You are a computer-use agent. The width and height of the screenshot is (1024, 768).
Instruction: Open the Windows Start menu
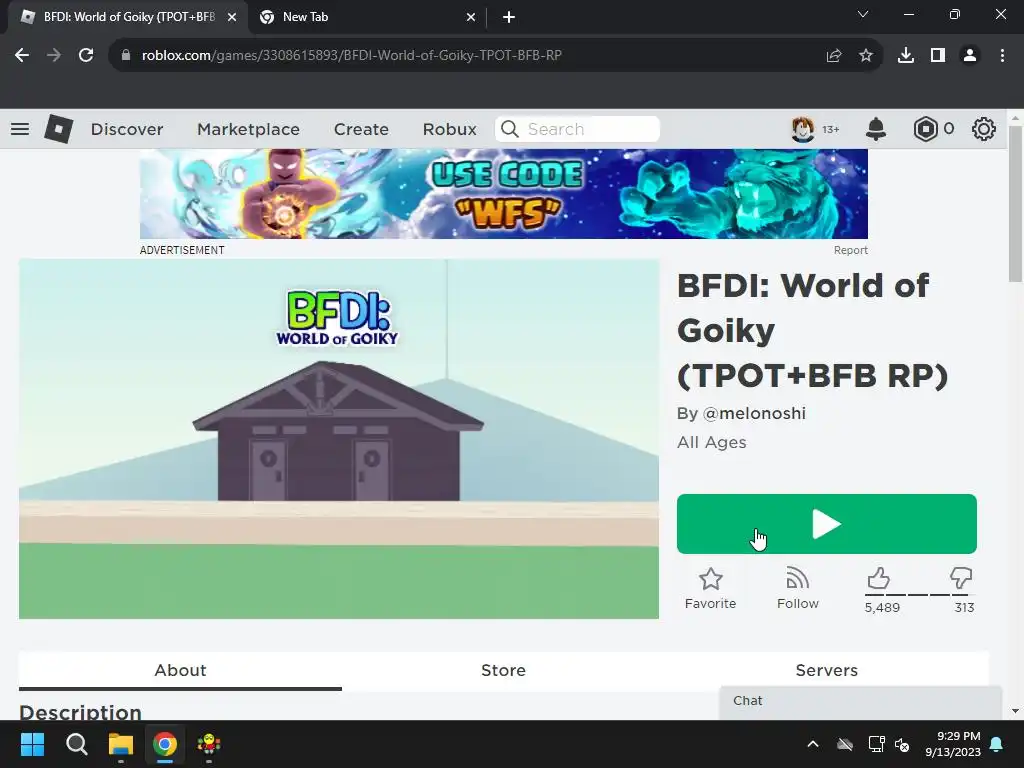click(x=32, y=744)
